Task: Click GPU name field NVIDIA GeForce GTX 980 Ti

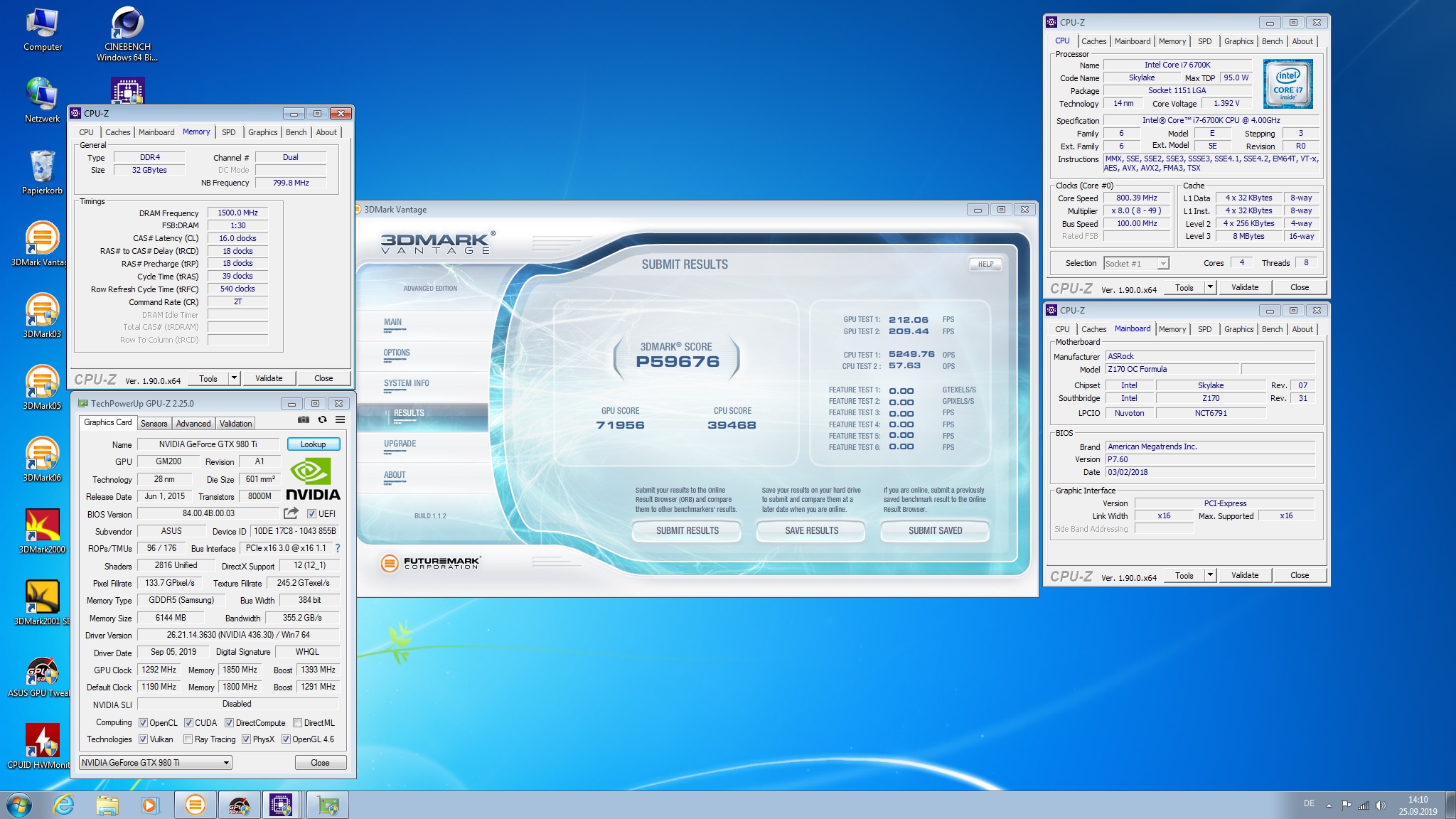Action: pos(208,444)
